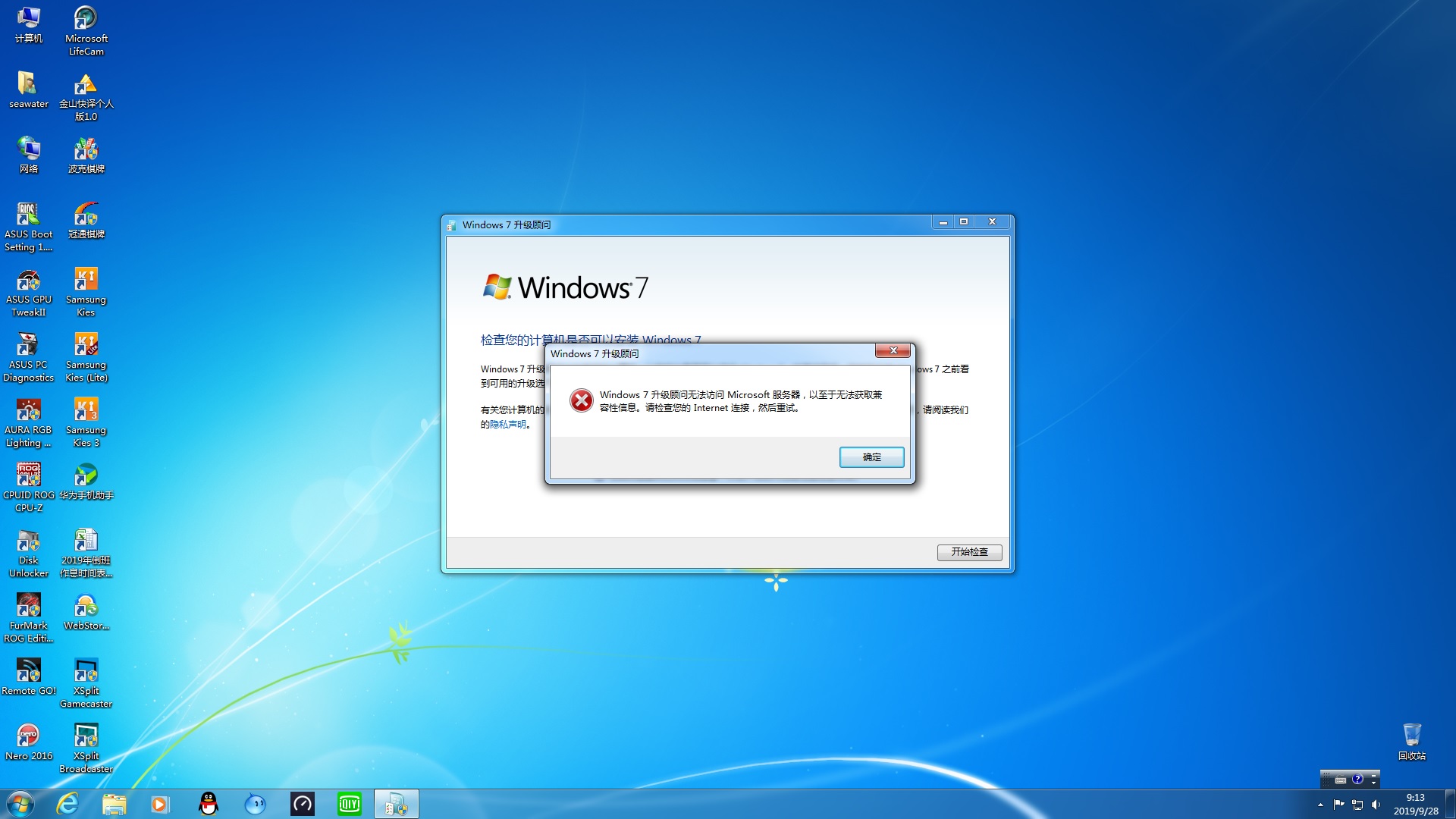The height and width of the screenshot is (819, 1456).
Task: Click the language bar help question icon
Action: [1357, 779]
